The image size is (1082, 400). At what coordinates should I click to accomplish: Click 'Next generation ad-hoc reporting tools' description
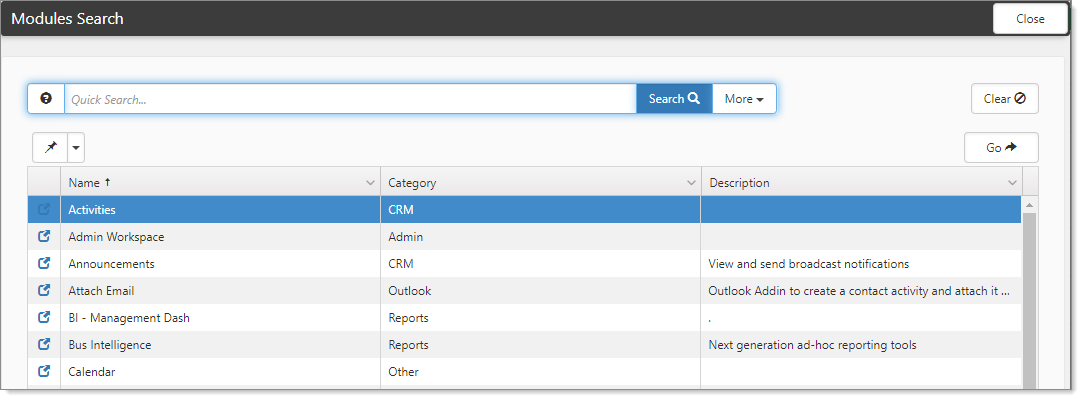click(x=812, y=344)
